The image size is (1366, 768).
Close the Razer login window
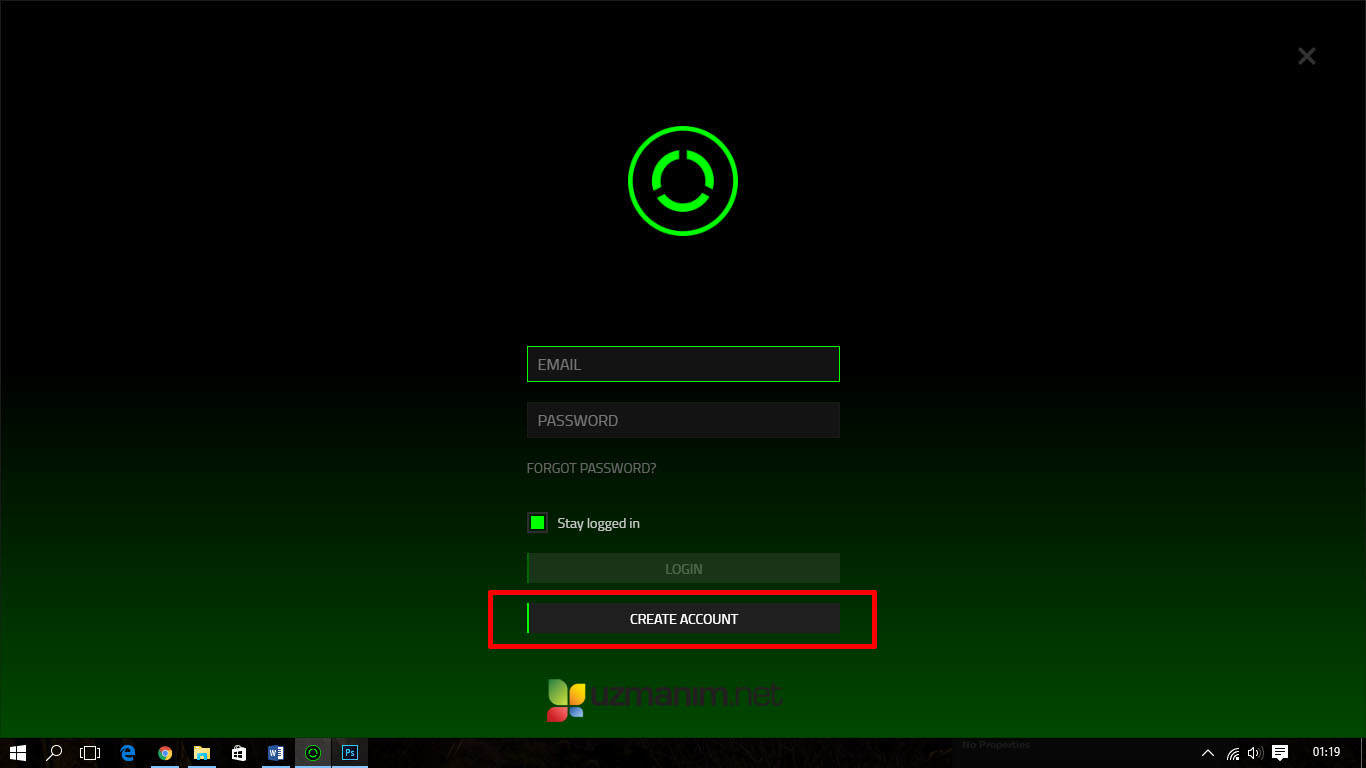tap(1306, 56)
